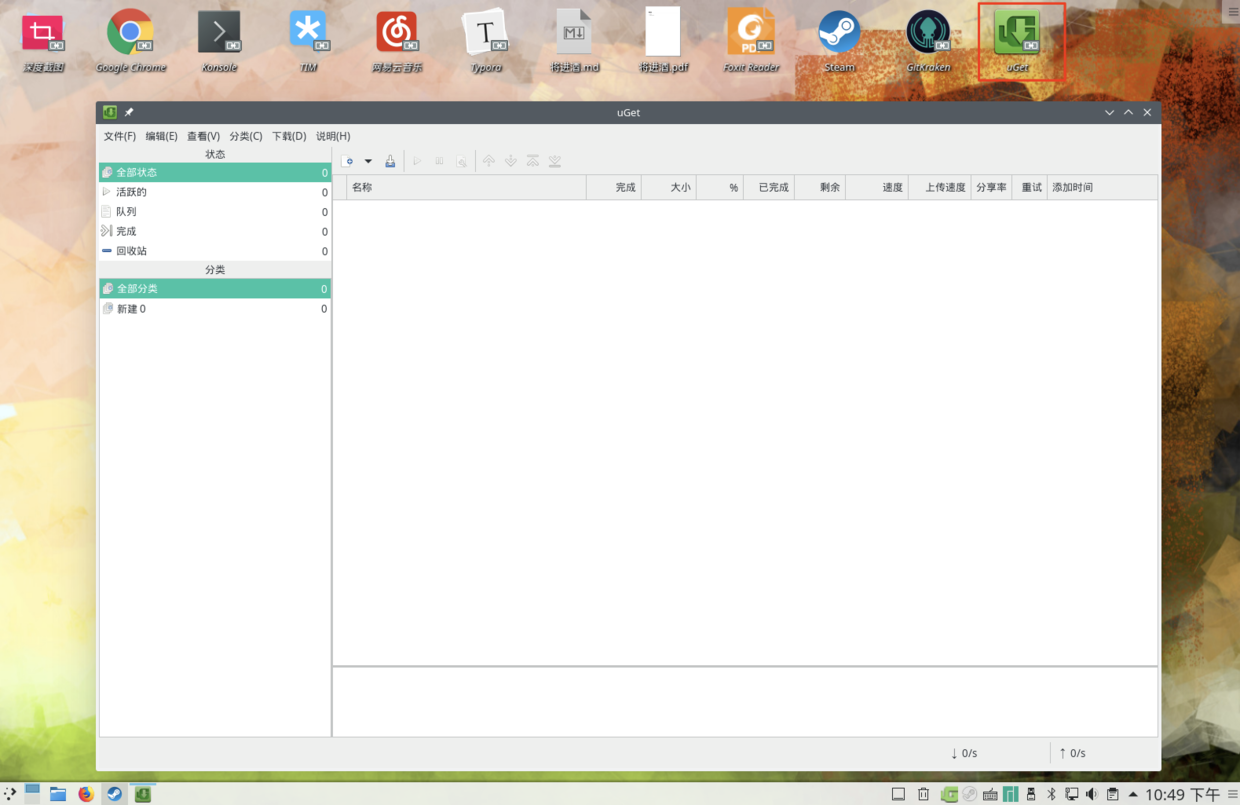Image resolution: width=1240 pixels, height=805 pixels.
Task: Sort by the 剩余 column header
Action: coord(820,187)
